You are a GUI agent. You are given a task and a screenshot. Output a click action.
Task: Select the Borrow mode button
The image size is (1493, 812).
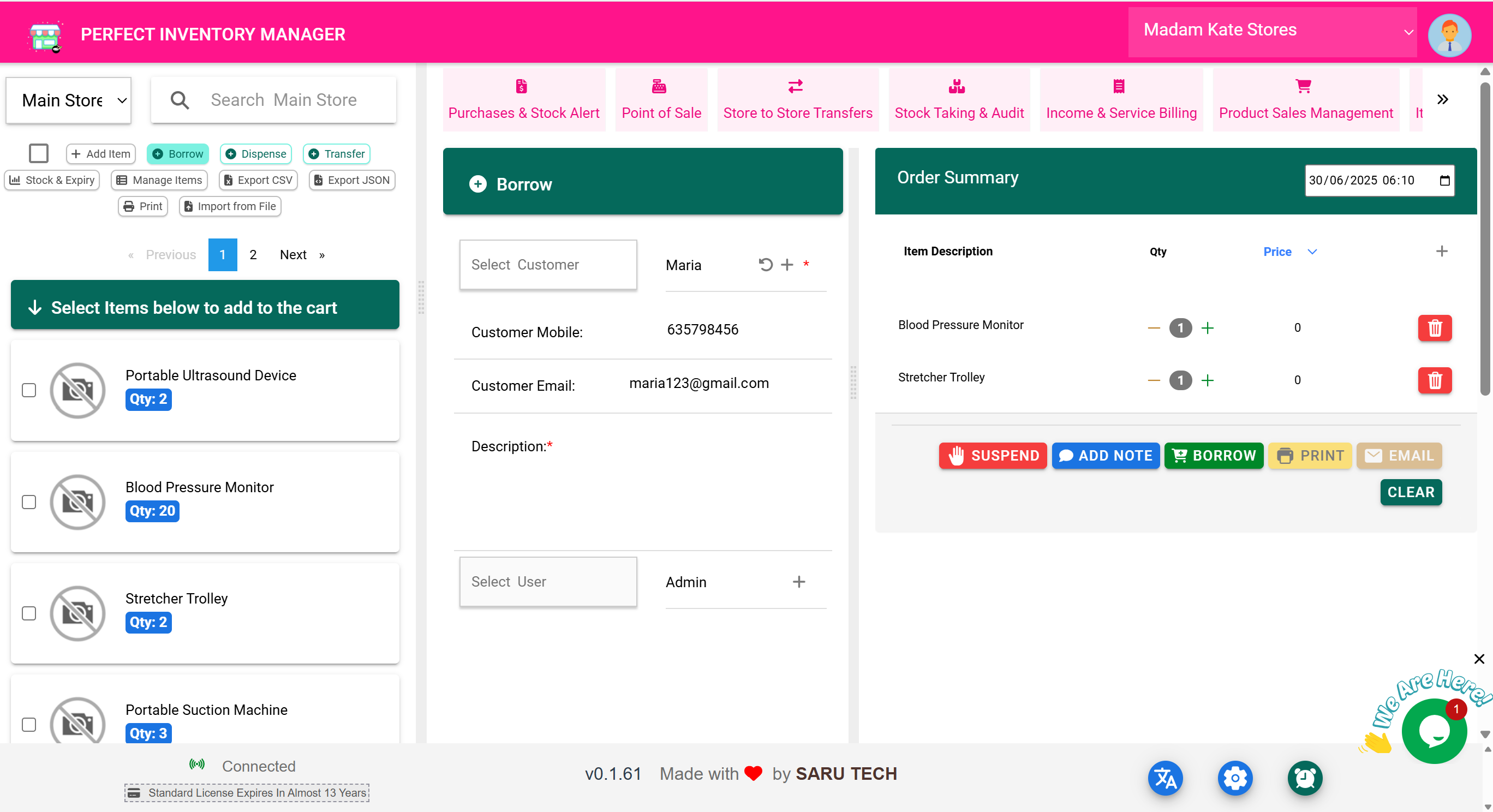coord(178,153)
